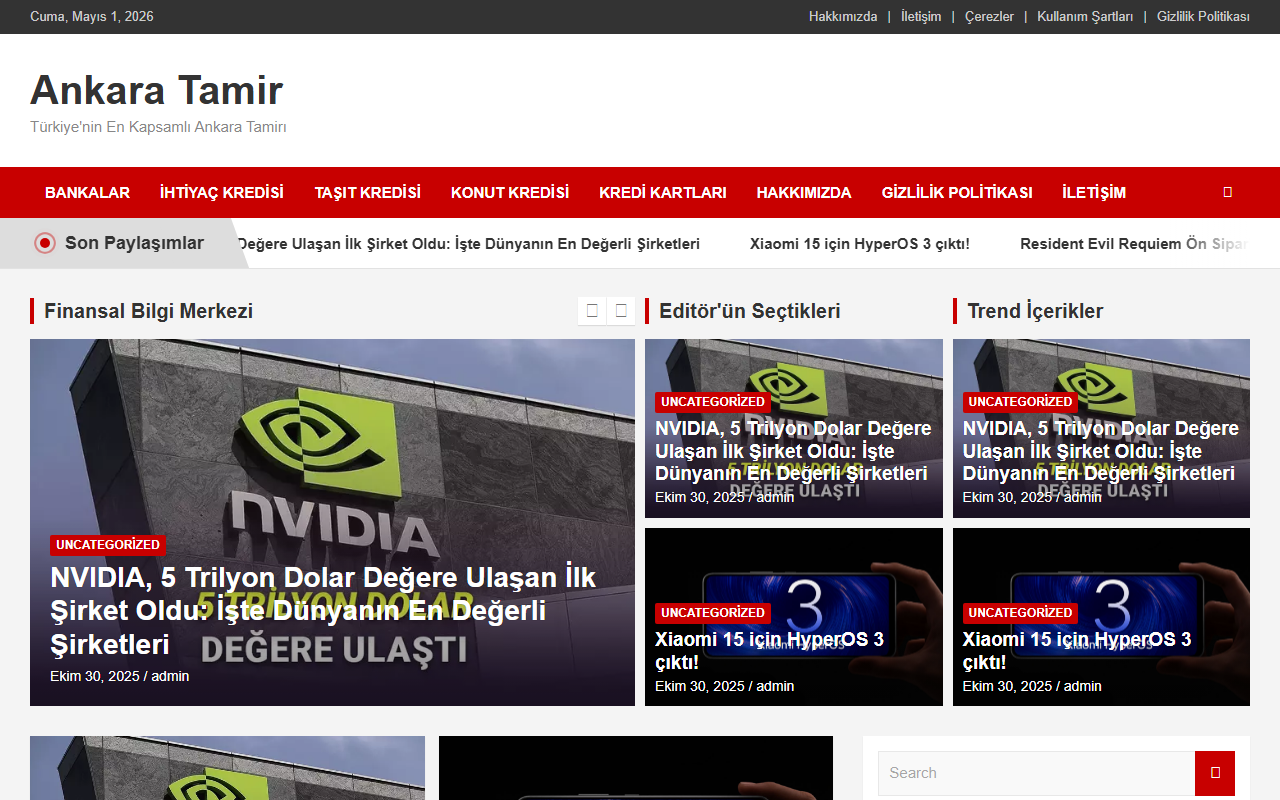Open NVIDIA article in Editör'ün Seçtikleri
This screenshot has height=800, width=1280.
793,451
